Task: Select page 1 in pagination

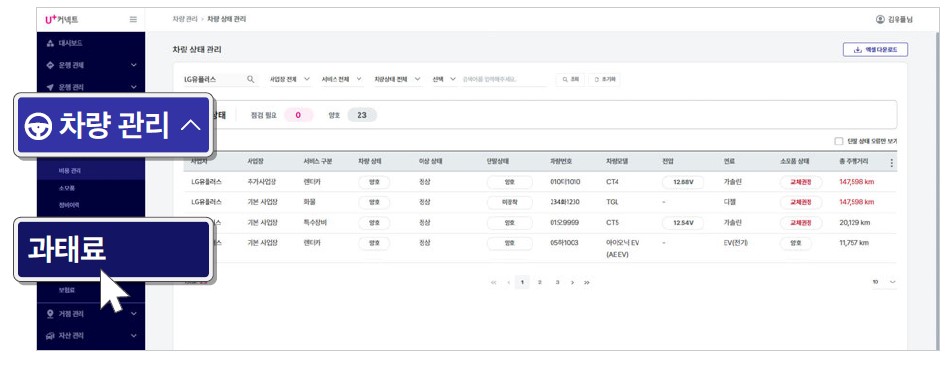Action: click(522, 282)
